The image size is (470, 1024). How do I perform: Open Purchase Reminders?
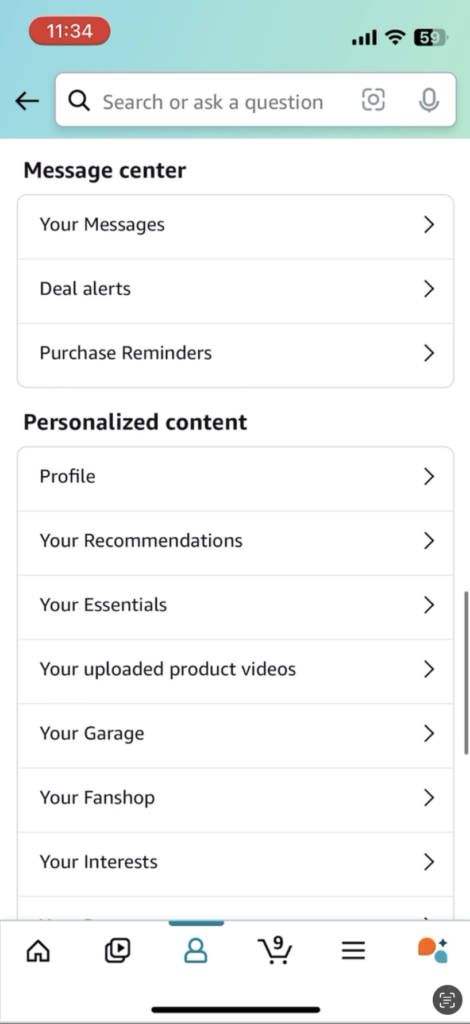point(235,353)
